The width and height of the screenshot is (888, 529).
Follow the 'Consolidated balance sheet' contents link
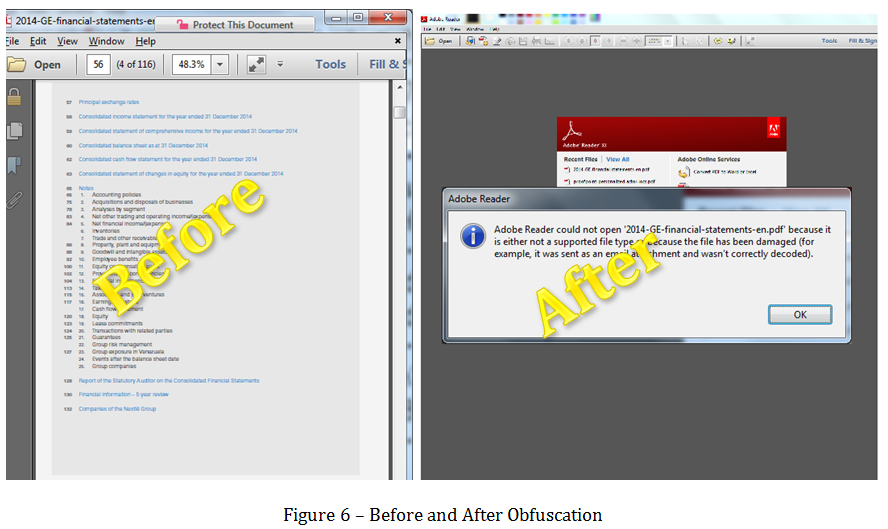143,146
